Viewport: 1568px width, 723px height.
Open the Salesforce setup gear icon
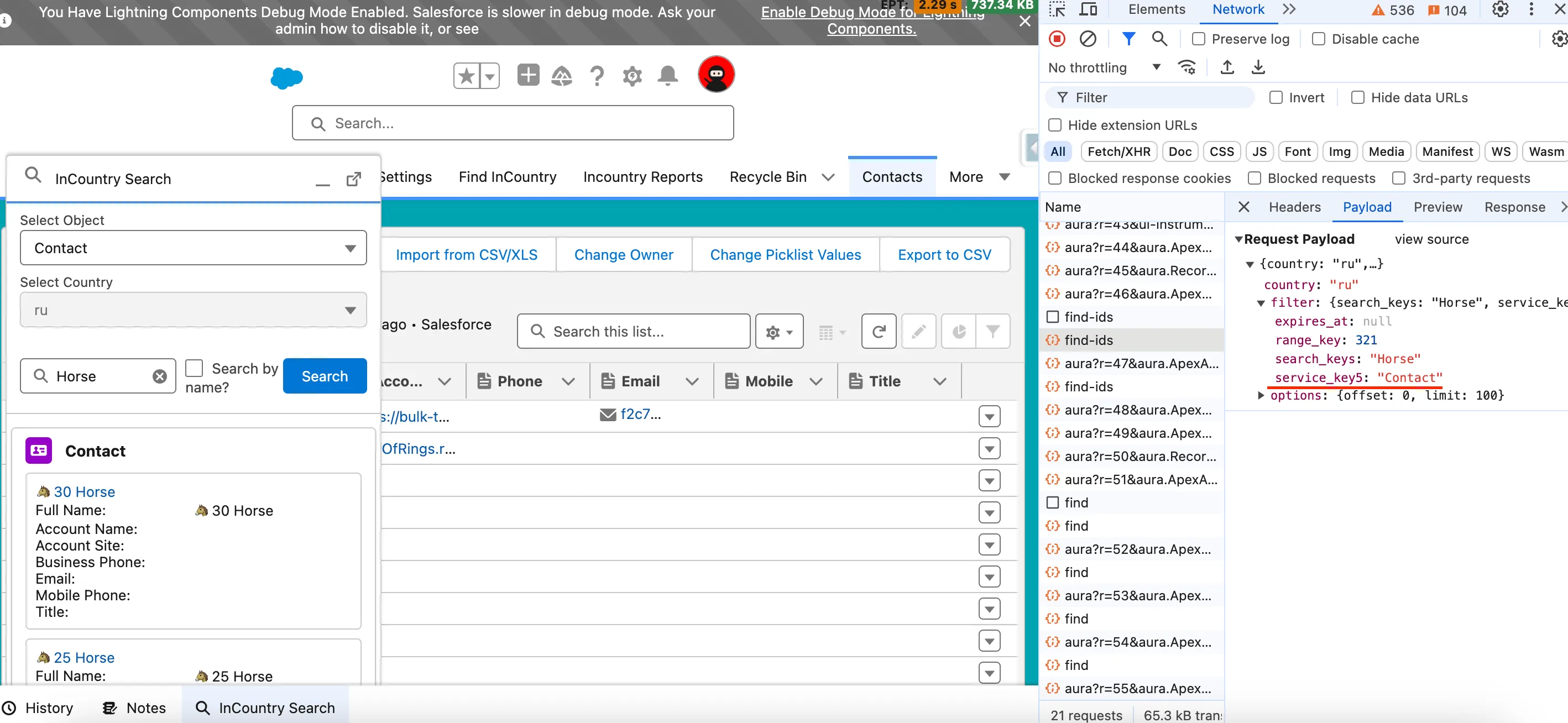(x=632, y=76)
